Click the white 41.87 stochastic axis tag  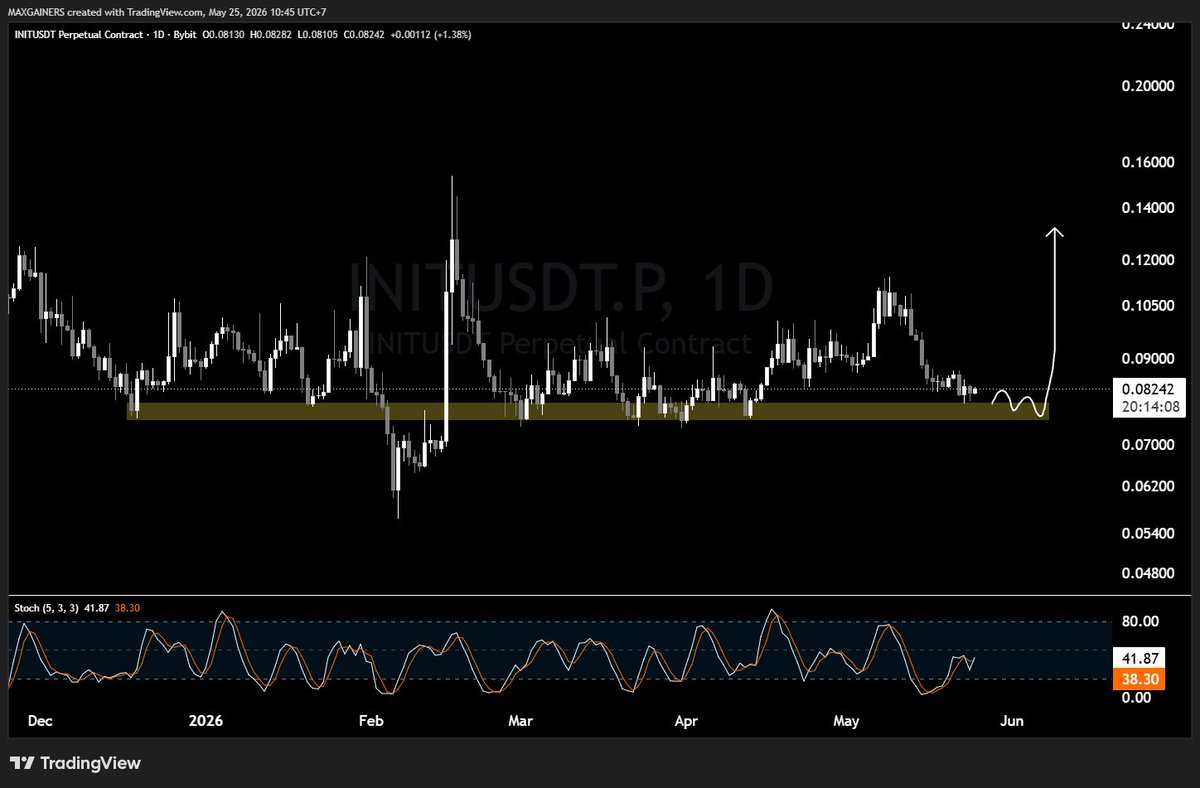tap(1140, 659)
